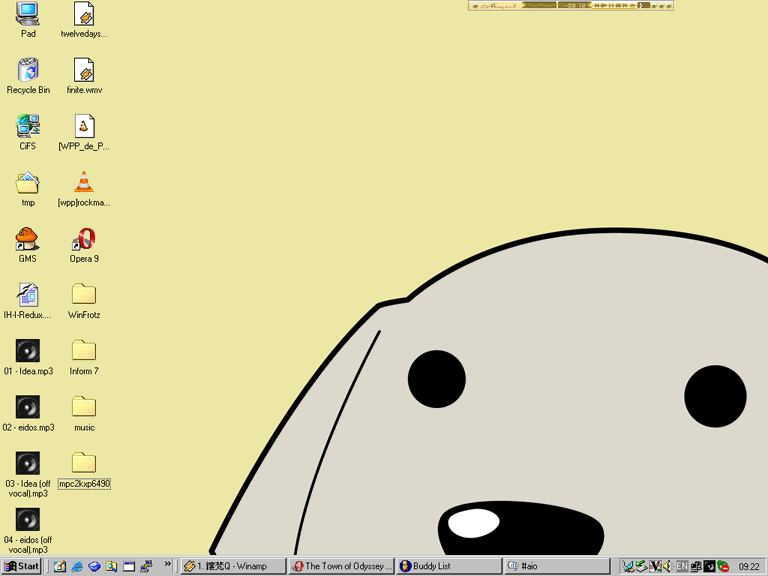Switch to The Town of Odyssey Opera window
This screenshot has width=768, height=576.
coord(341,566)
